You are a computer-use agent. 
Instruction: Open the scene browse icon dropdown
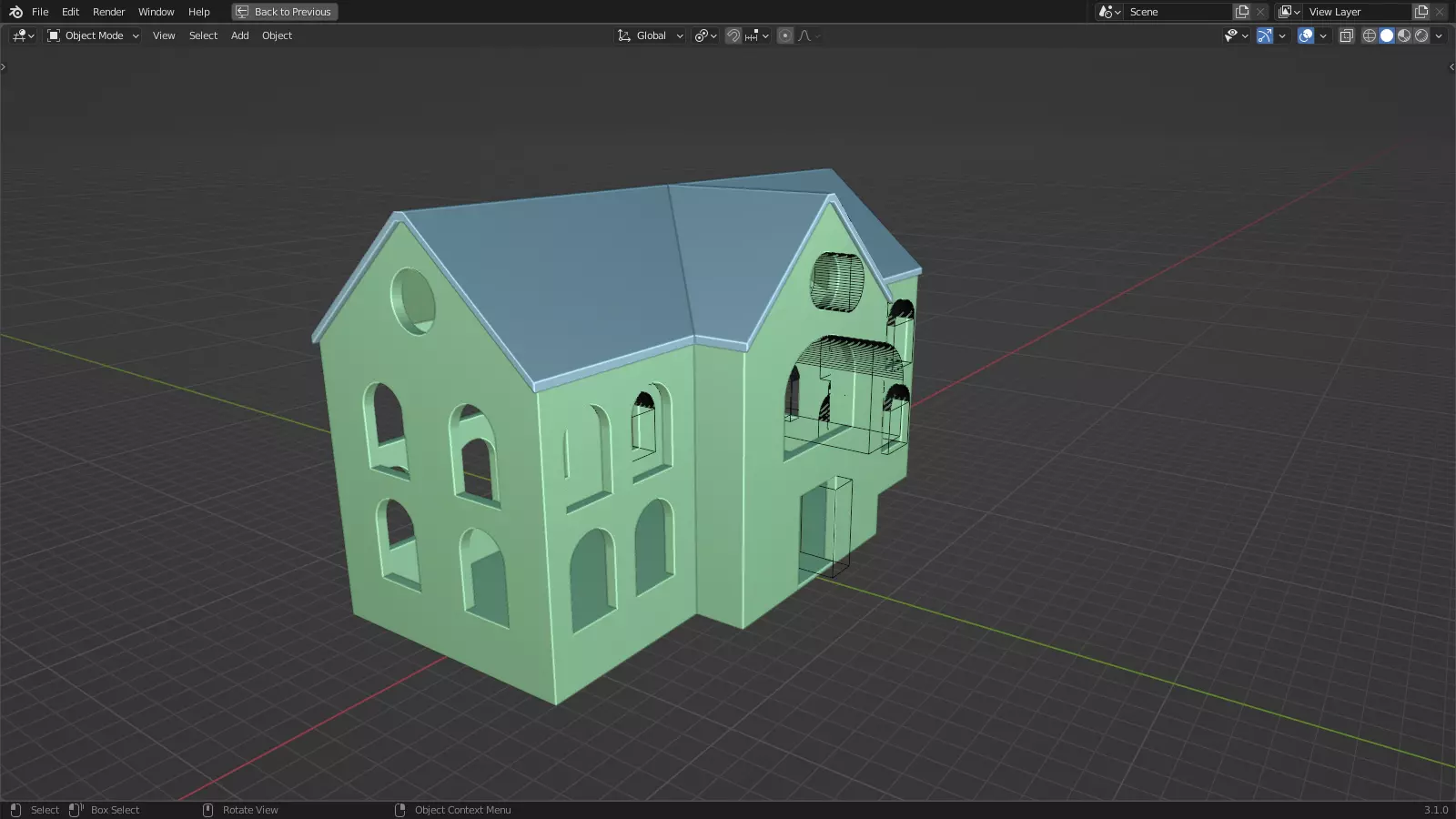pyautogui.click(x=1109, y=12)
